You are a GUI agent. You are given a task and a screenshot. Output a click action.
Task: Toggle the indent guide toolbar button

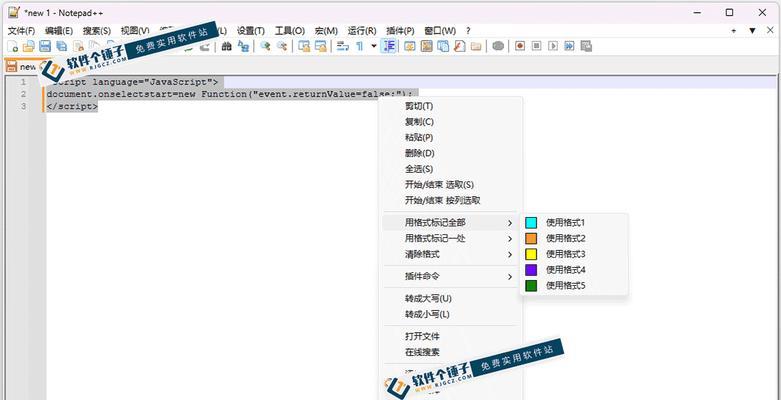coord(389,46)
